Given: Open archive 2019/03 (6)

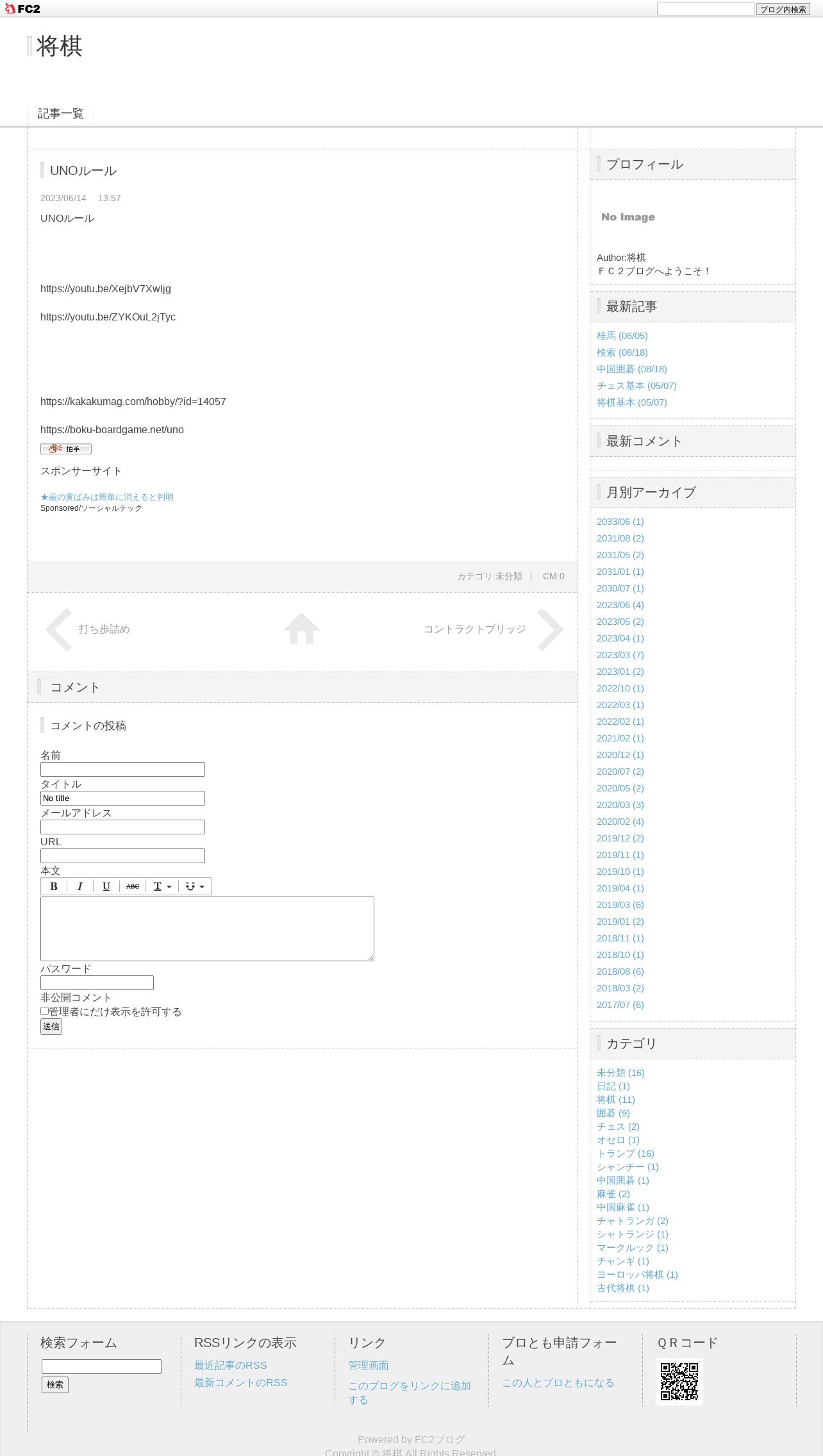Looking at the screenshot, I should [620, 905].
